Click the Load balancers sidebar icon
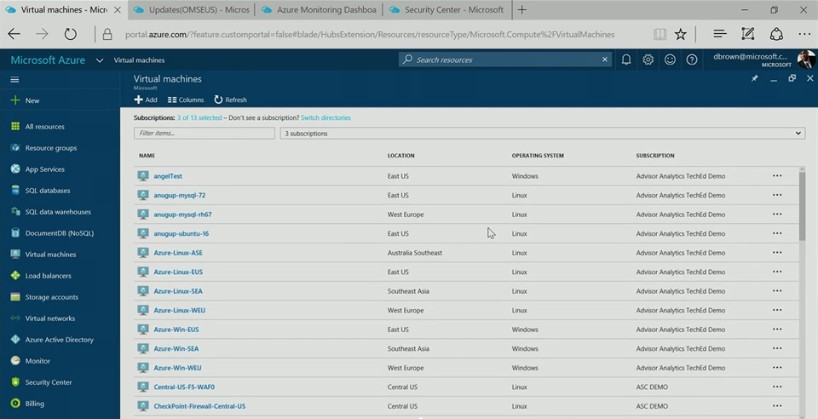The image size is (818, 419). pos(15,276)
